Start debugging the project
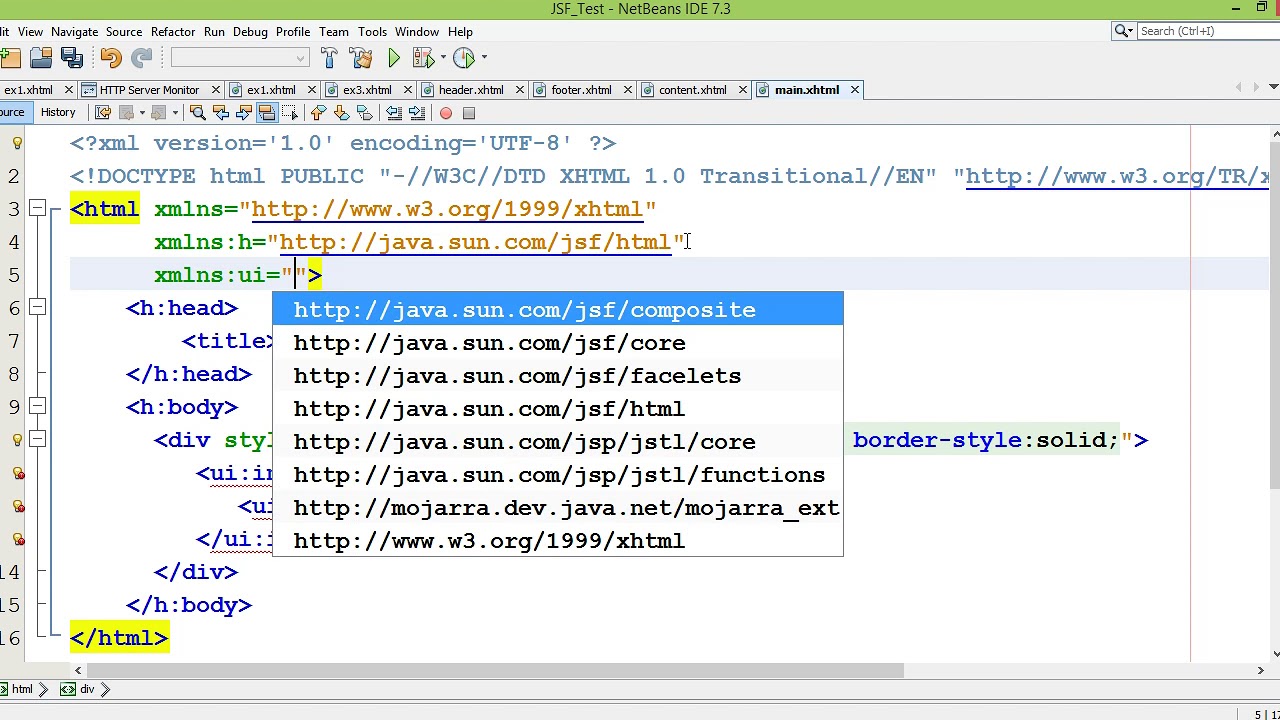Image resolution: width=1280 pixels, height=720 pixels. pyautogui.click(x=422, y=58)
